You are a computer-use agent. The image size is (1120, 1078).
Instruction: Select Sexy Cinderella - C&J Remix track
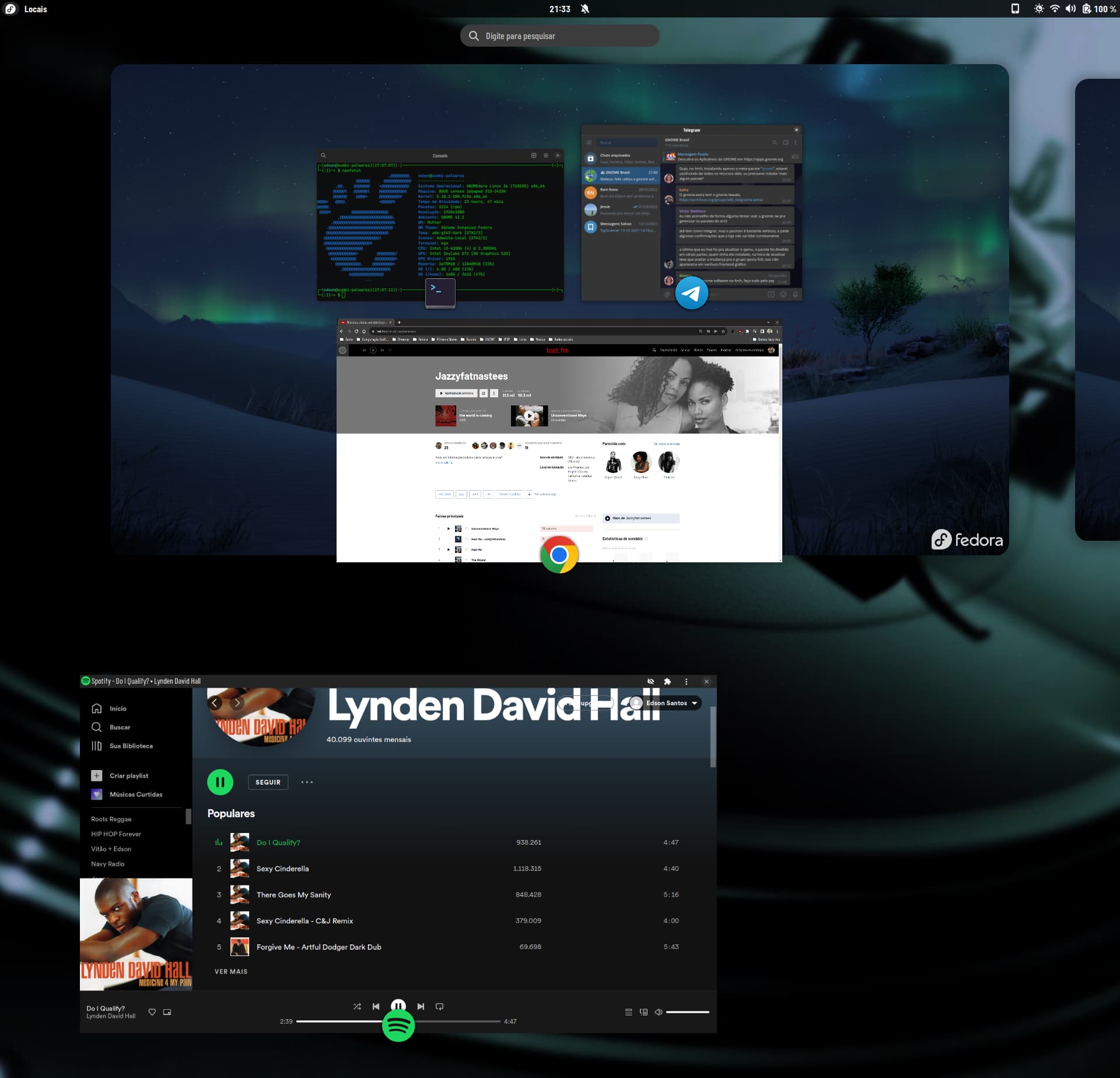pyautogui.click(x=448, y=921)
